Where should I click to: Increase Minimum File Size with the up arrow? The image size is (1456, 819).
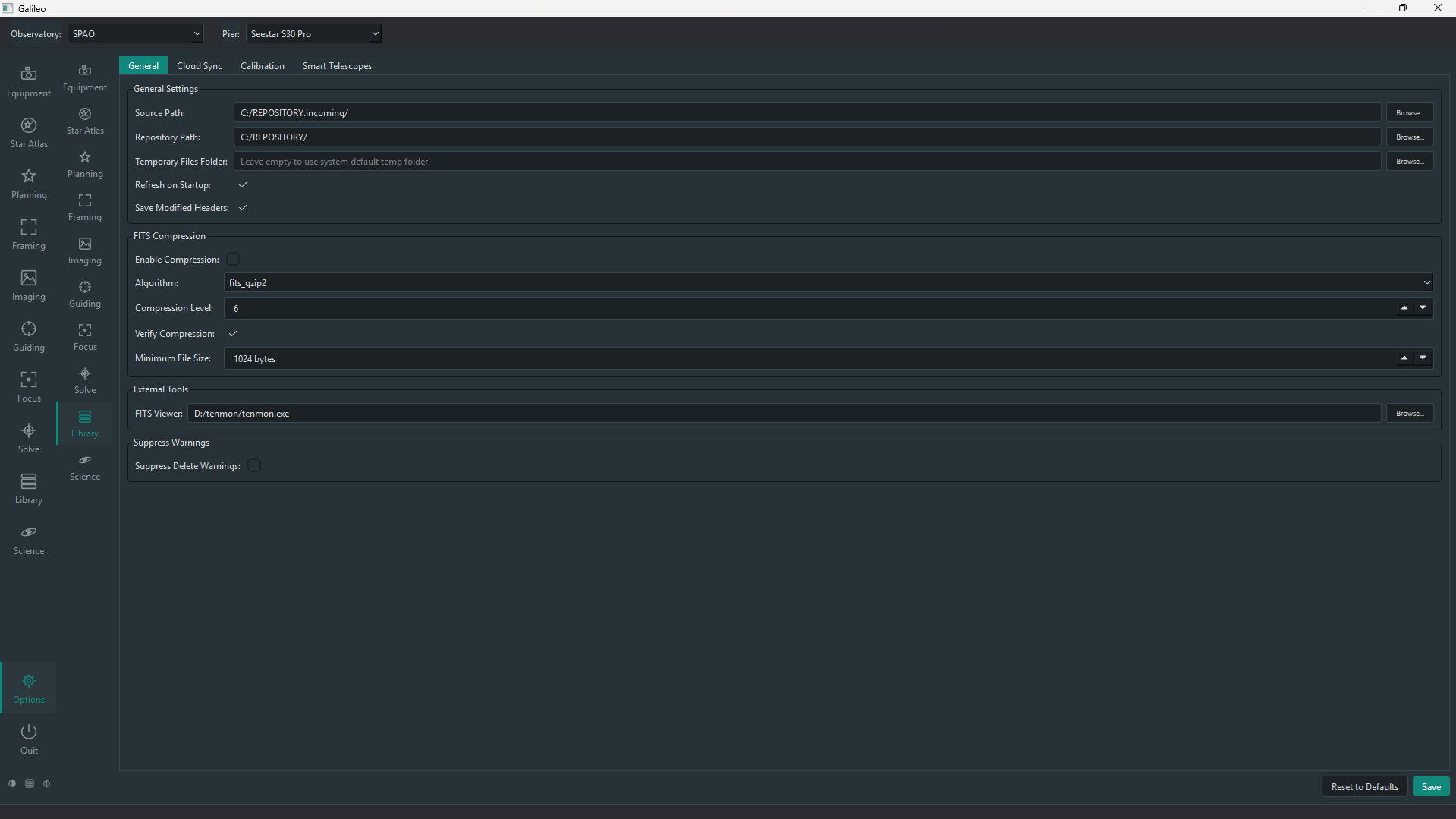pyautogui.click(x=1404, y=358)
